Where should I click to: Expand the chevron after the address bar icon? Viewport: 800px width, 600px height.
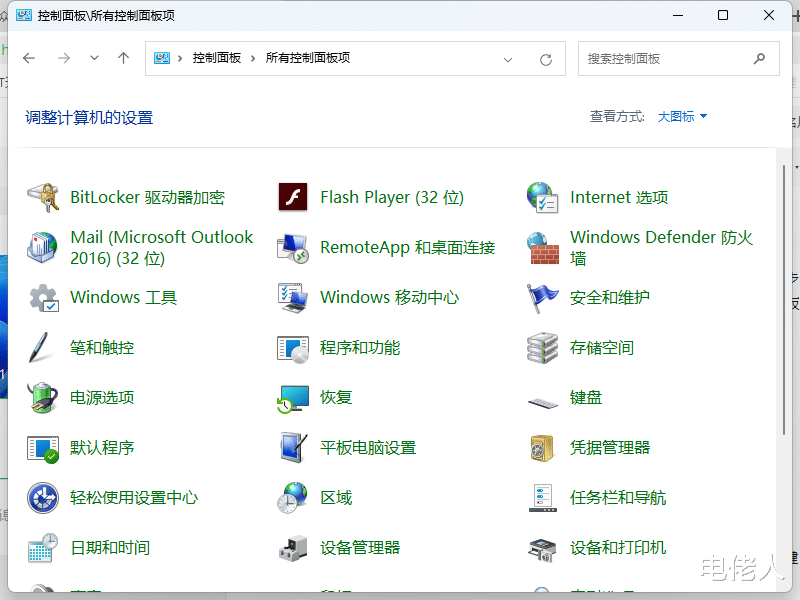pyautogui.click(x=180, y=59)
